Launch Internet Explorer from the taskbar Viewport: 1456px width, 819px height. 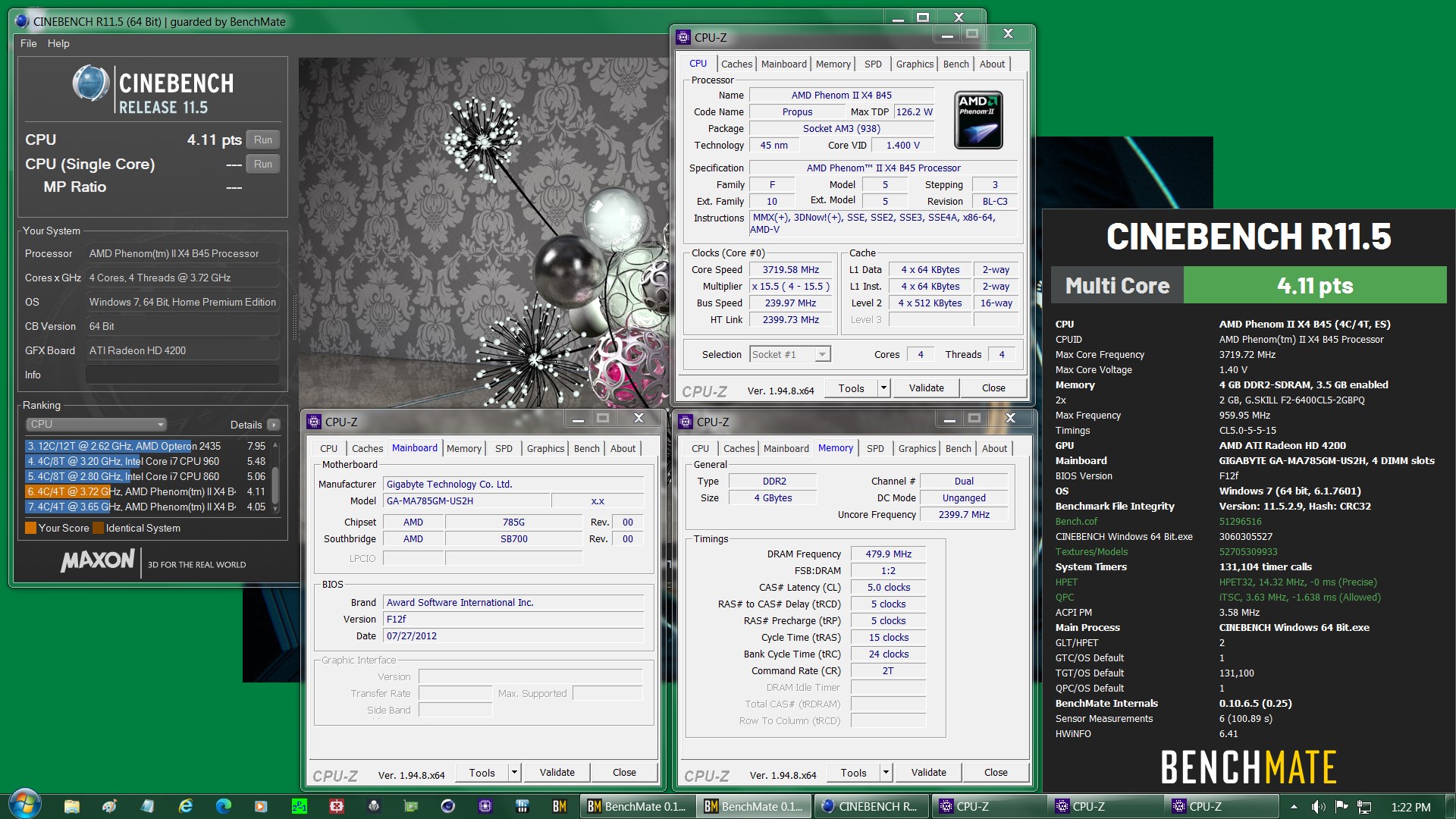186,806
